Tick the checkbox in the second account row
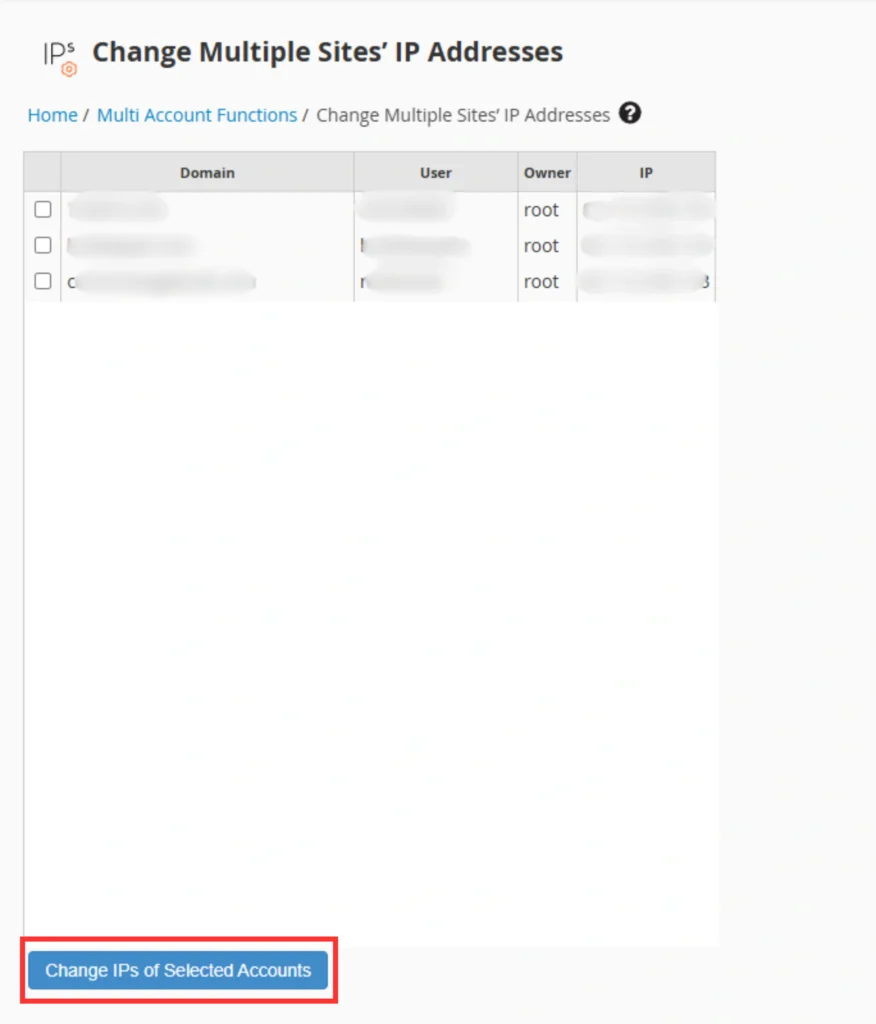Screen dimensions: 876x1024 (43, 245)
